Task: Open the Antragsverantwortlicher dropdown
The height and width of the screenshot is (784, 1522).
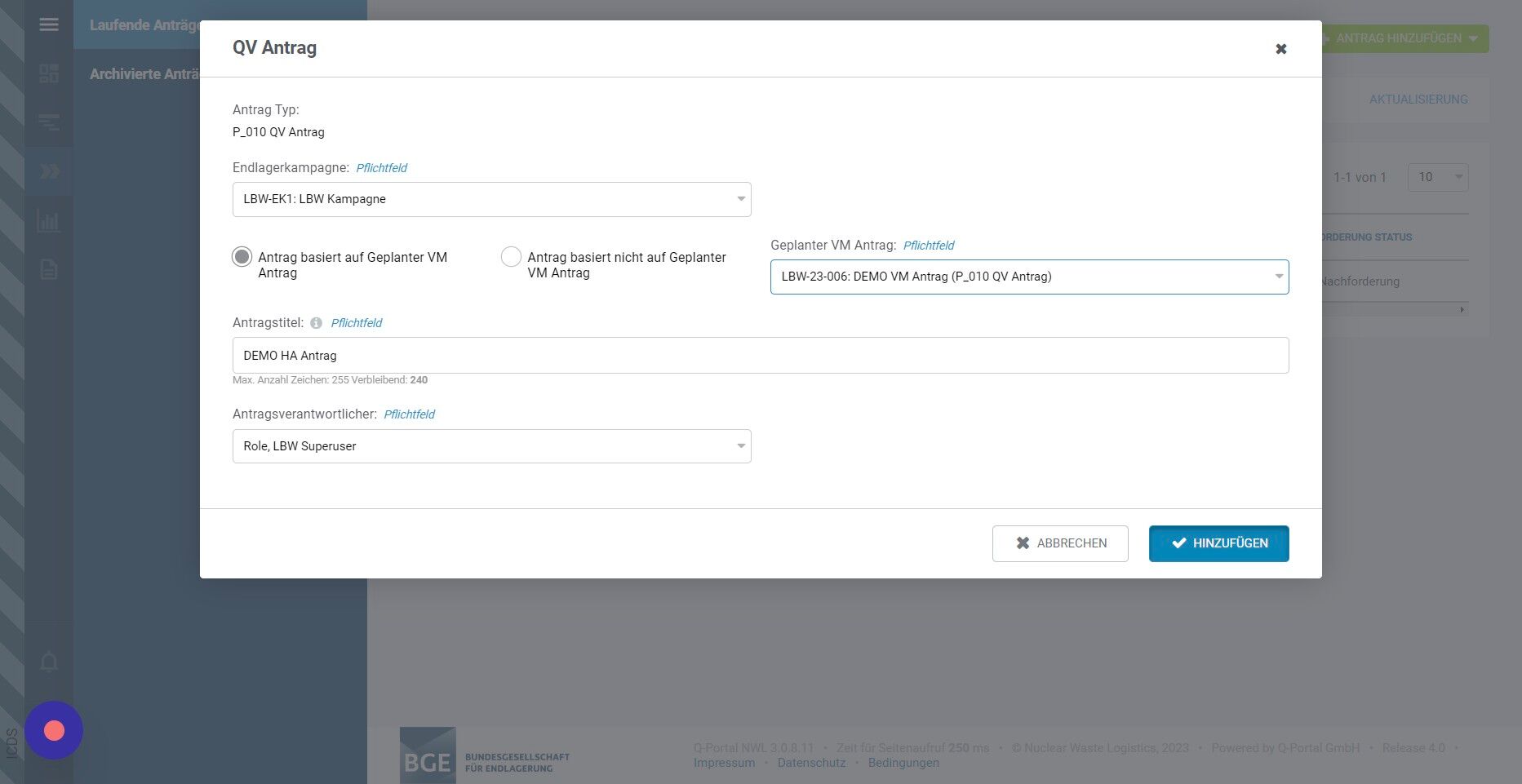Action: (x=491, y=446)
